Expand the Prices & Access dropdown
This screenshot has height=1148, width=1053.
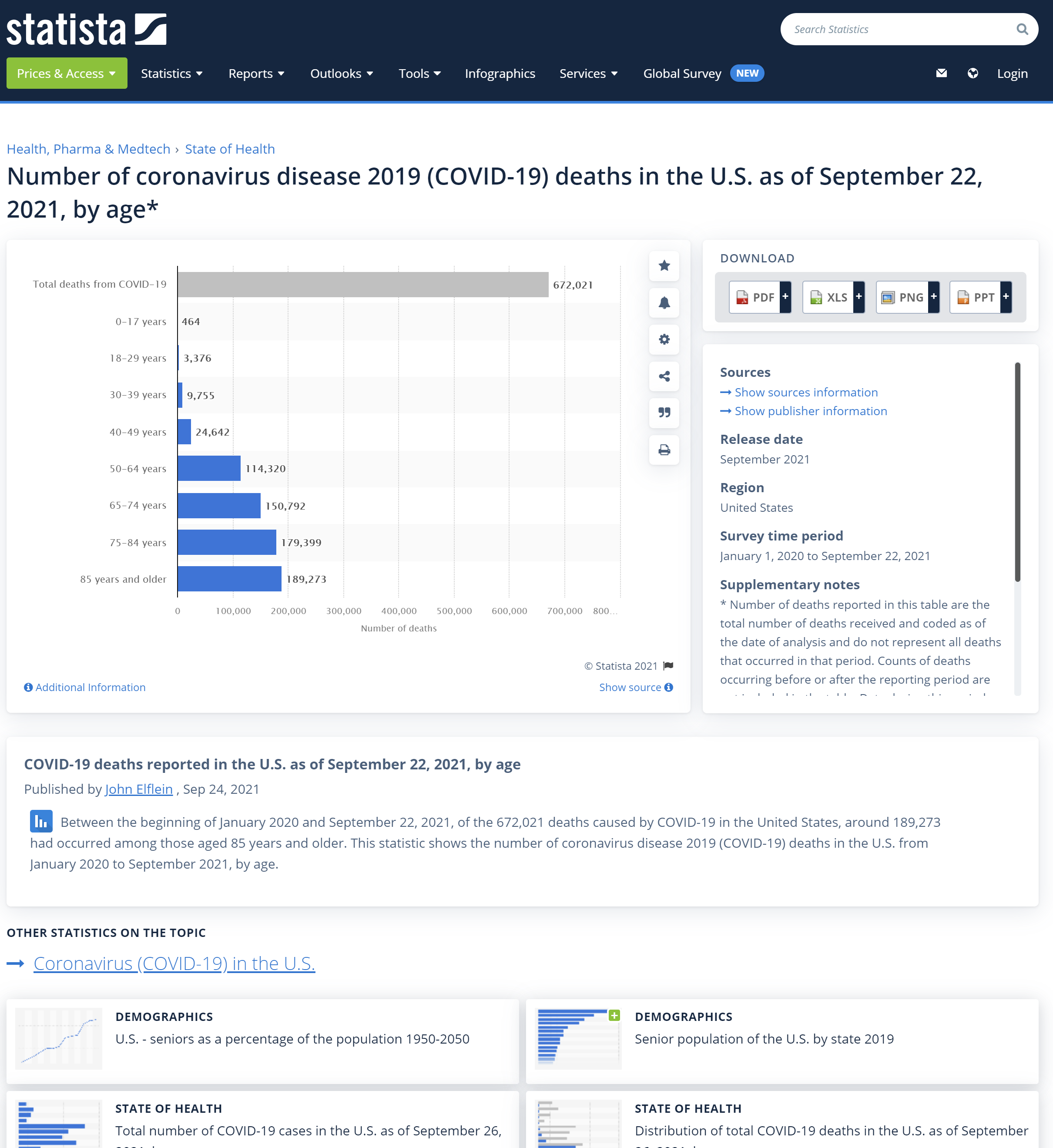67,74
